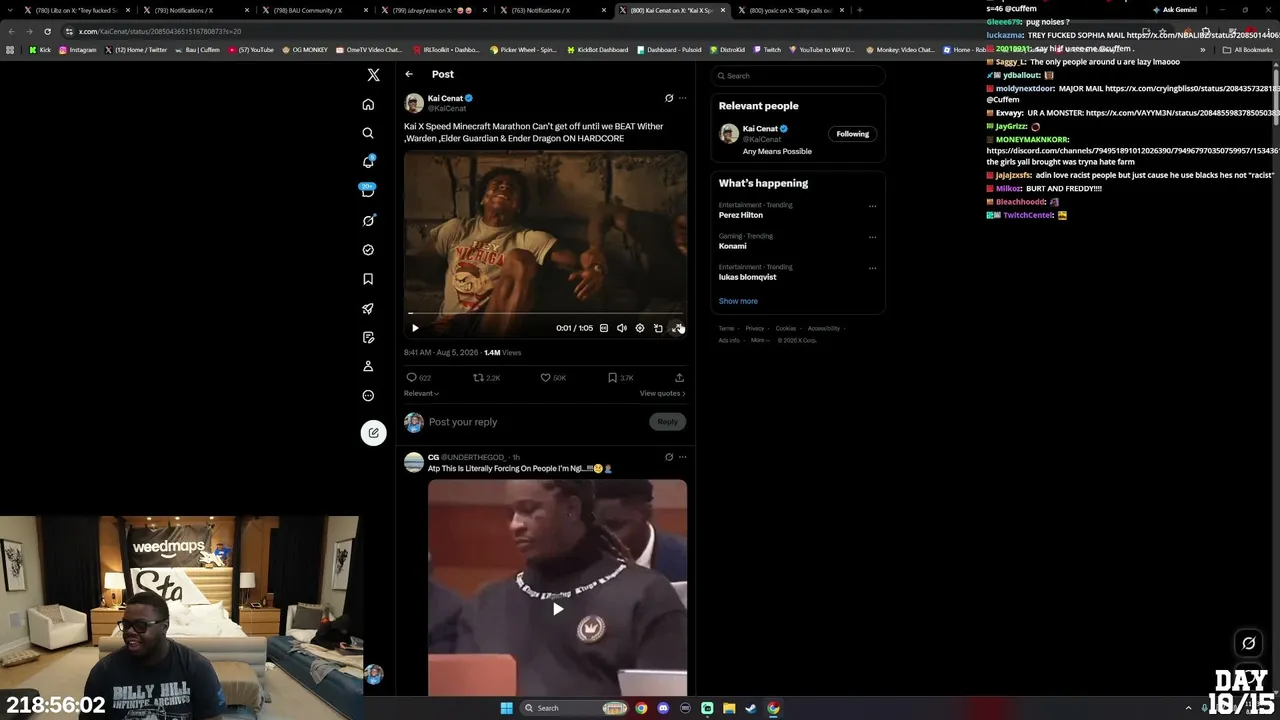Switch to the 'BAU Community / X' tab
Viewport: 1280px width, 720px height.
pyautogui.click(x=314, y=10)
